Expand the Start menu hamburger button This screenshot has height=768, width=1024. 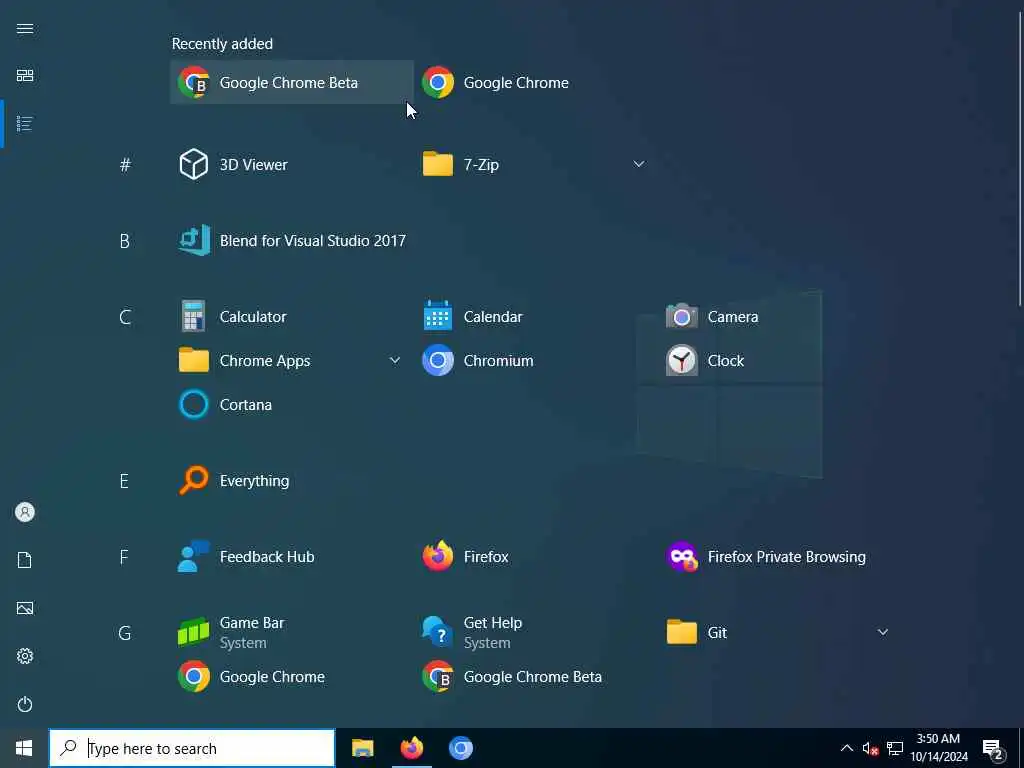tap(25, 28)
